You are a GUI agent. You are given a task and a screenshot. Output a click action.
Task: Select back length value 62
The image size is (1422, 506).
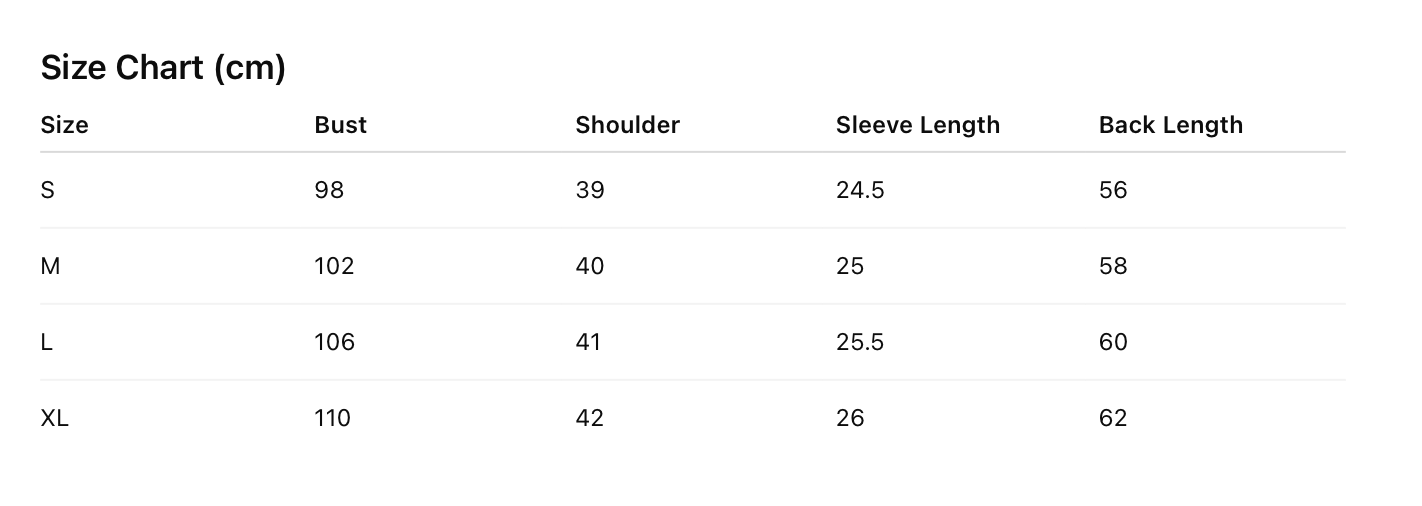1113,418
